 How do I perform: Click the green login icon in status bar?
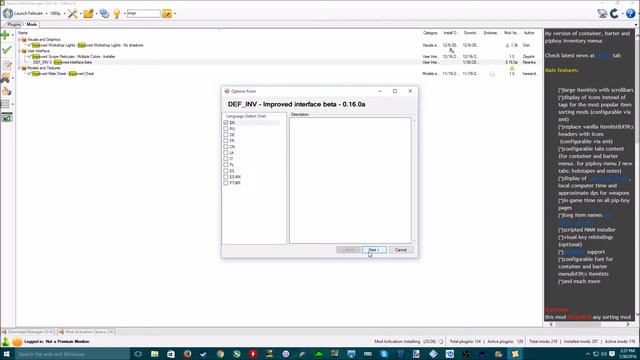(6, 342)
